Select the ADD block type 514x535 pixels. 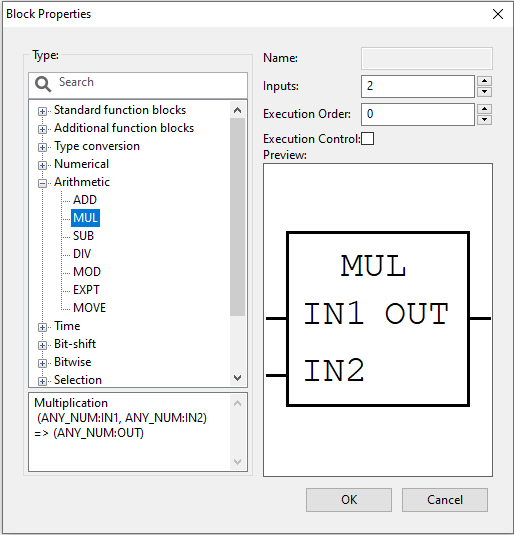pyautogui.click(x=85, y=200)
